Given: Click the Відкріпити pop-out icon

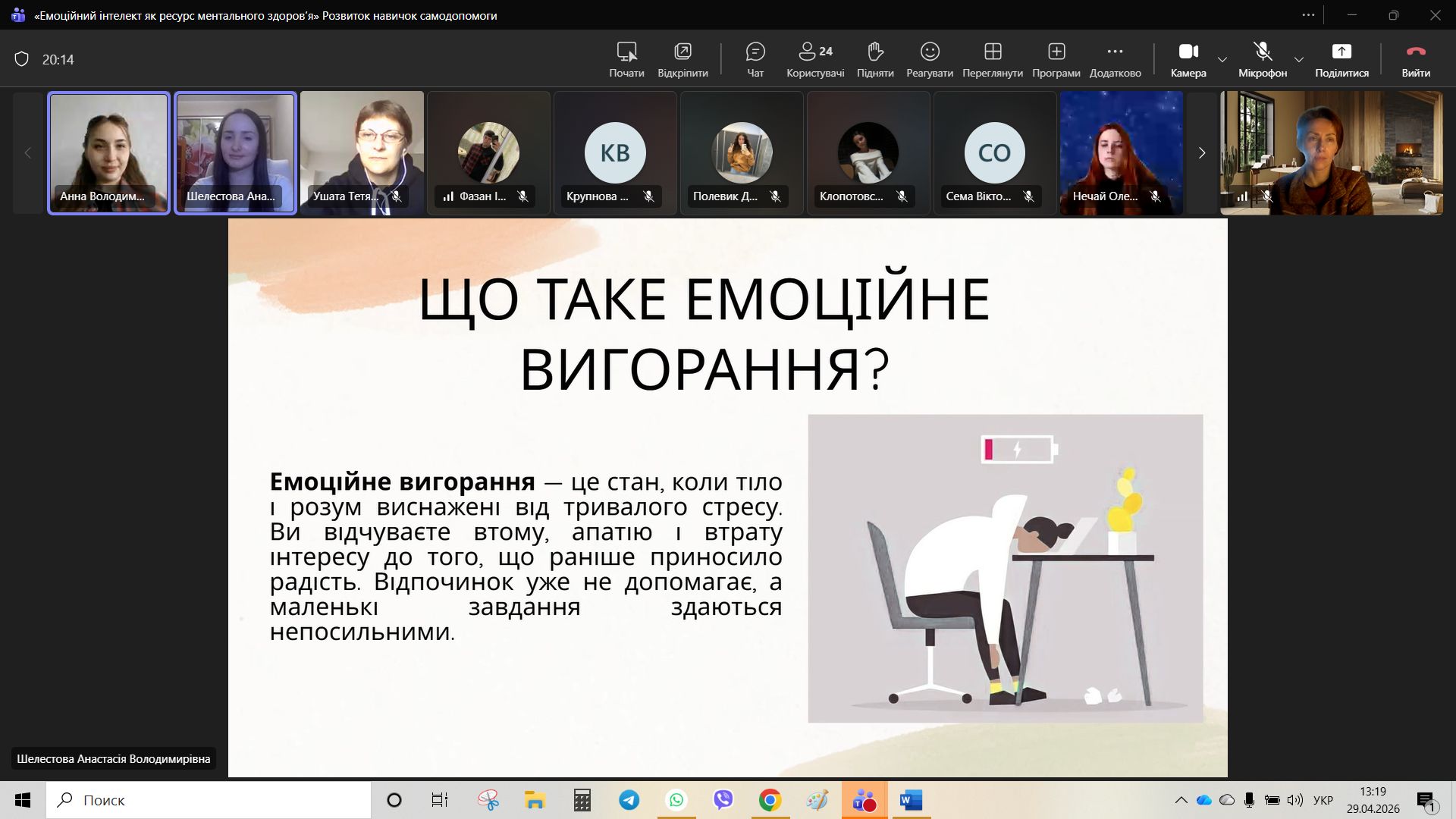Looking at the screenshot, I should coord(682,59).
